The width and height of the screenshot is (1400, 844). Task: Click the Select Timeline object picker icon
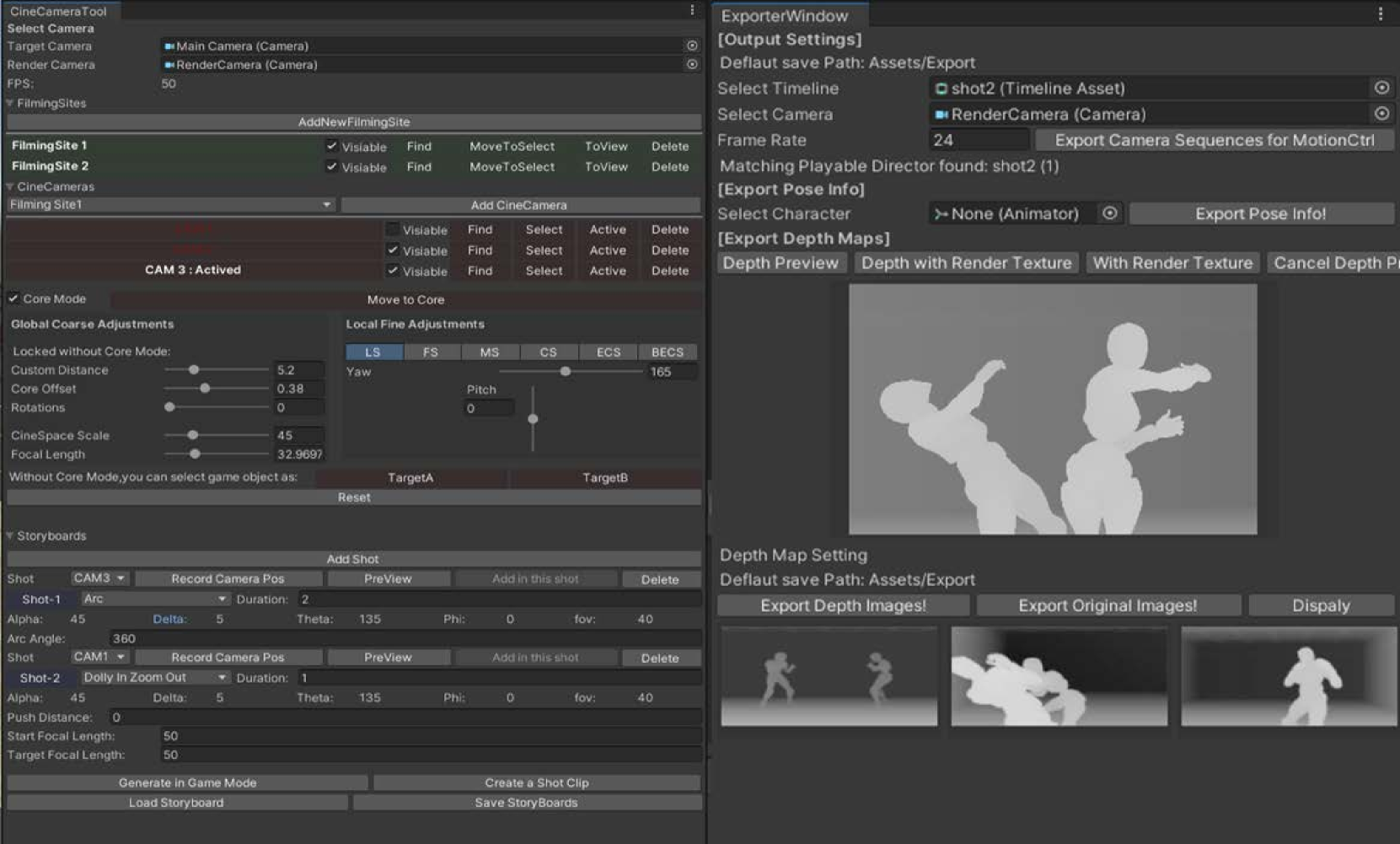click(1381, 88)
